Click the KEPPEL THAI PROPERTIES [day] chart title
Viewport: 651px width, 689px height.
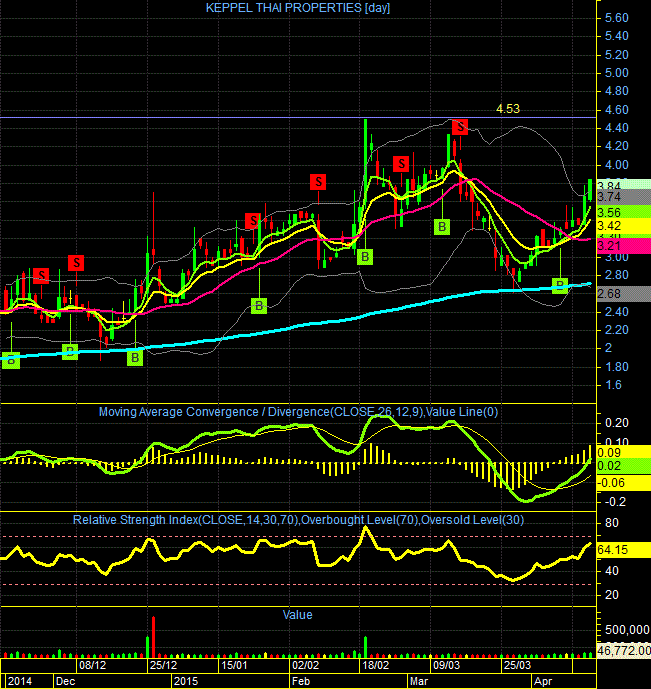pos(298,8)
